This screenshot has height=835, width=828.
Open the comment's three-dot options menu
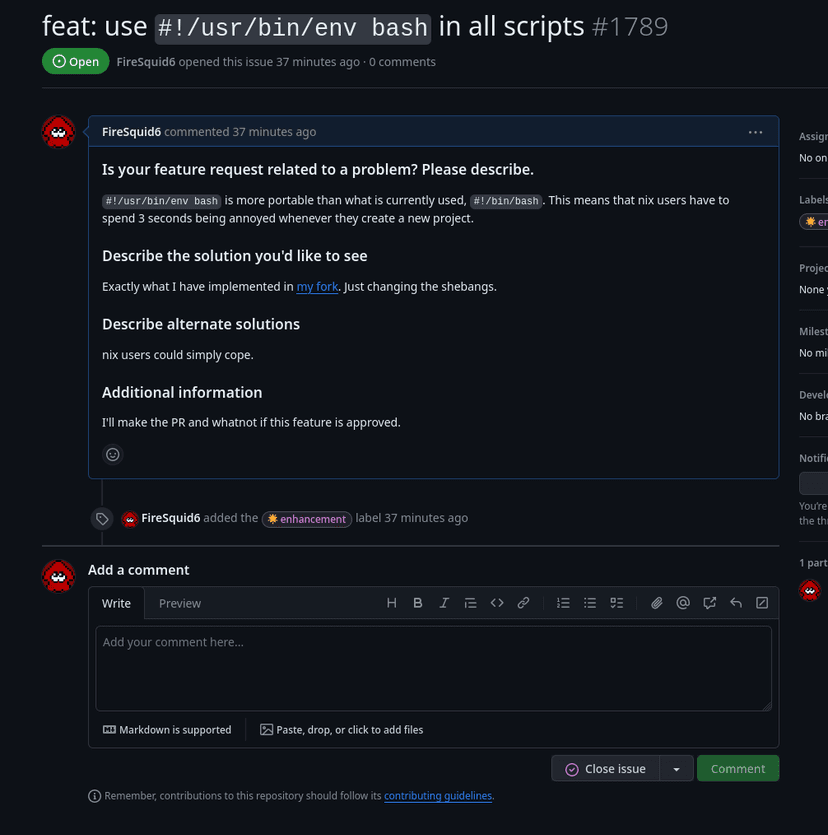[x=755, y=132]
